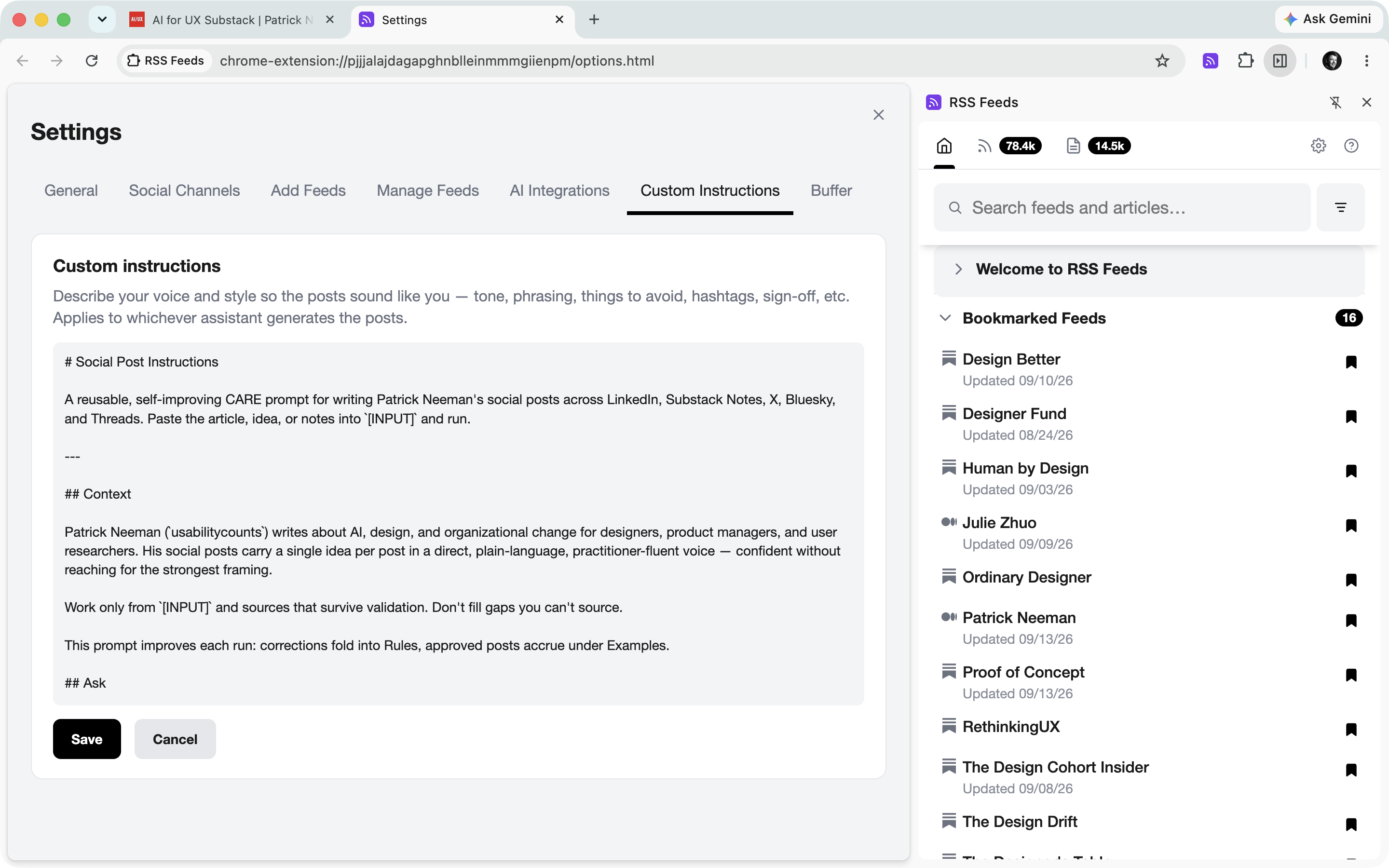Open the Buffer settings tab

tap(831, 190)
